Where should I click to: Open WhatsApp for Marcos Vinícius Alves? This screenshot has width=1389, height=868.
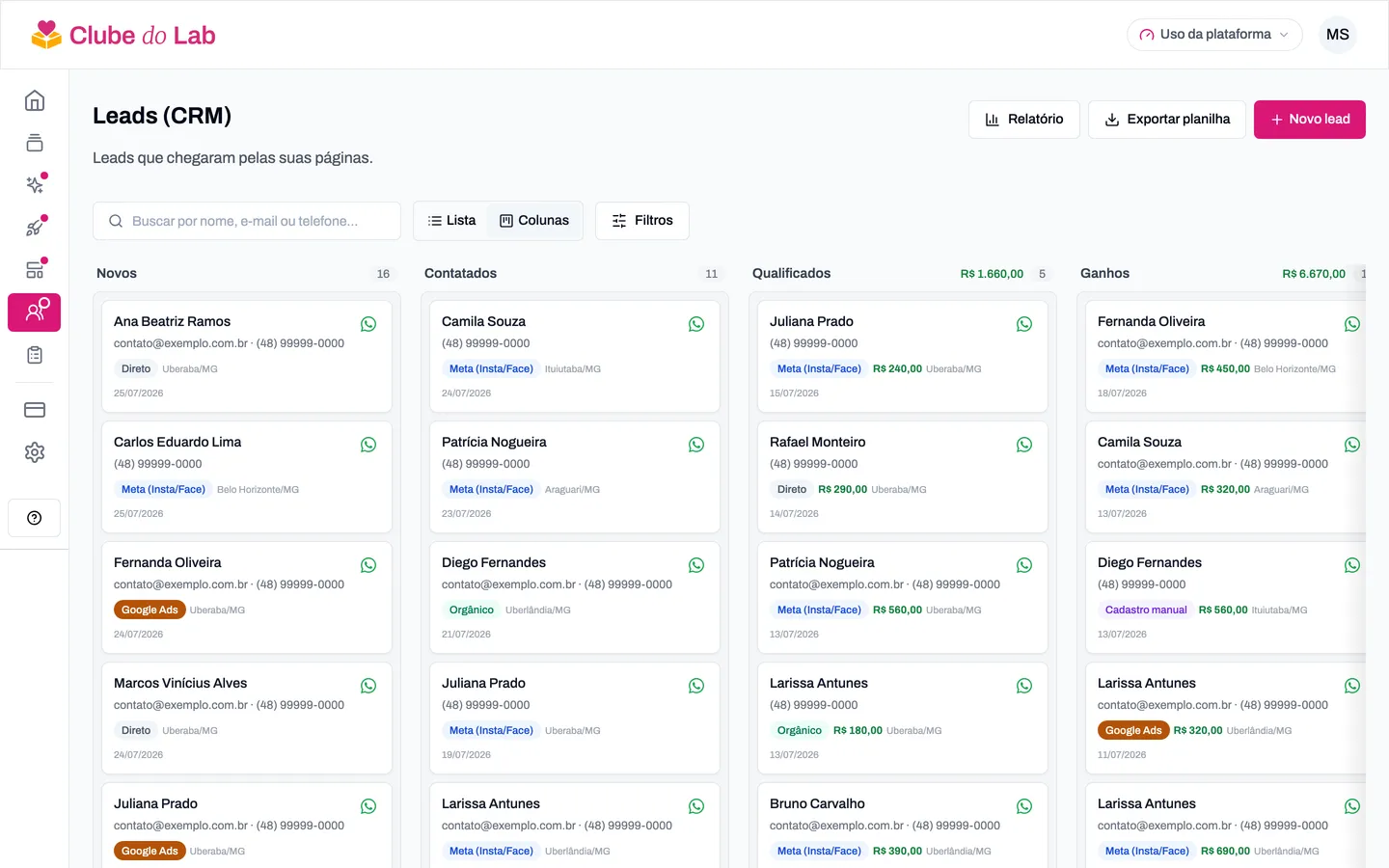pyautogui.click(x=368, y=686)
